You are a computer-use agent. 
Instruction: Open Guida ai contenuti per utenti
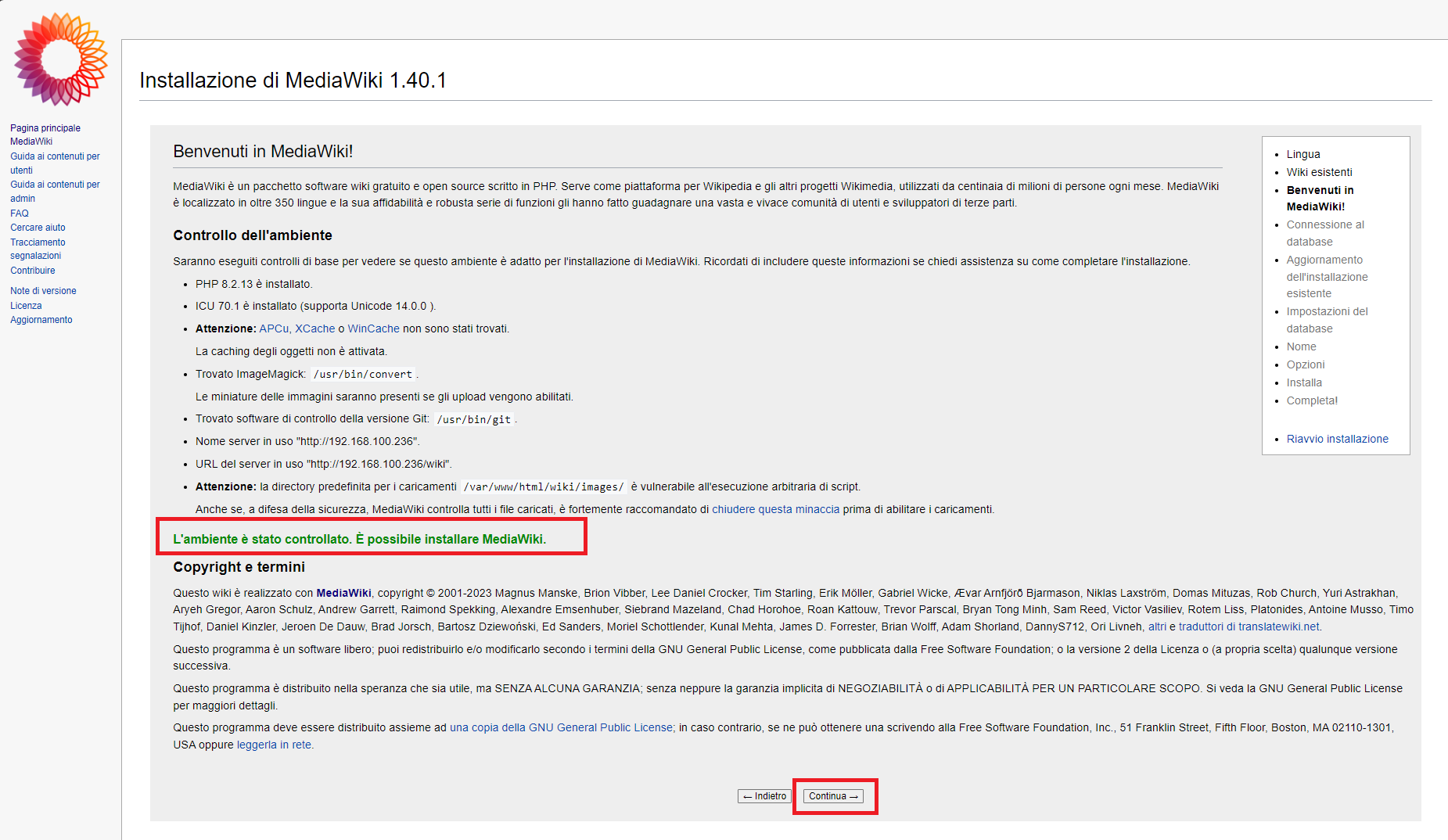55,163
